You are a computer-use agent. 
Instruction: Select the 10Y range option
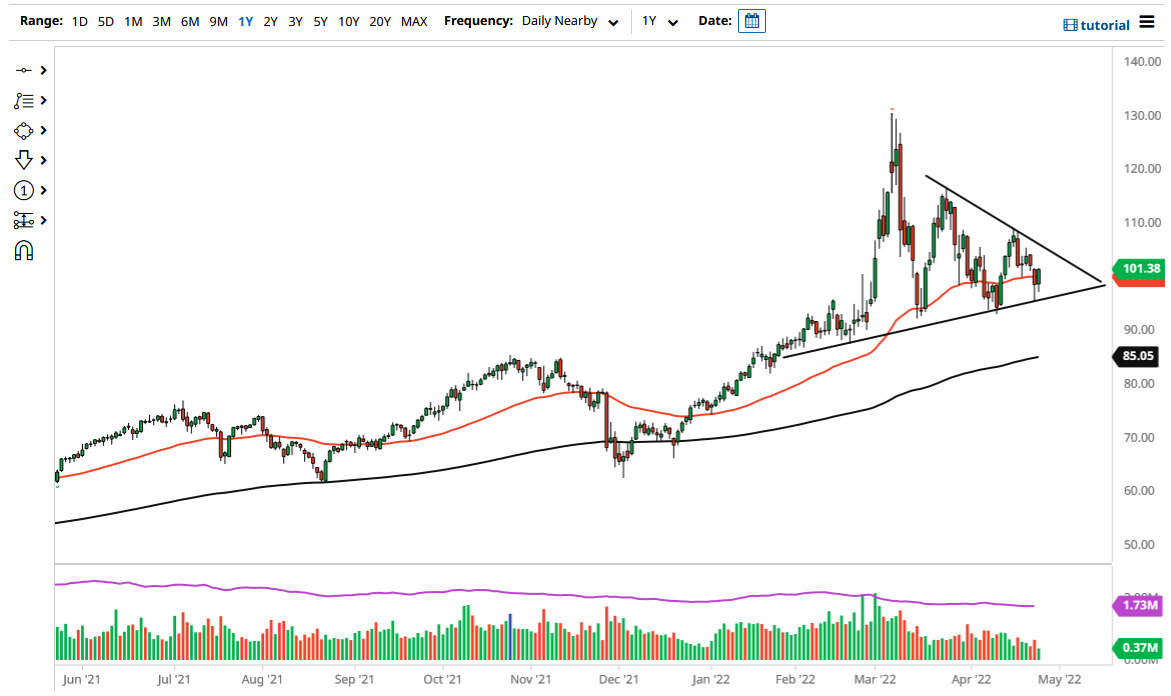348,20
